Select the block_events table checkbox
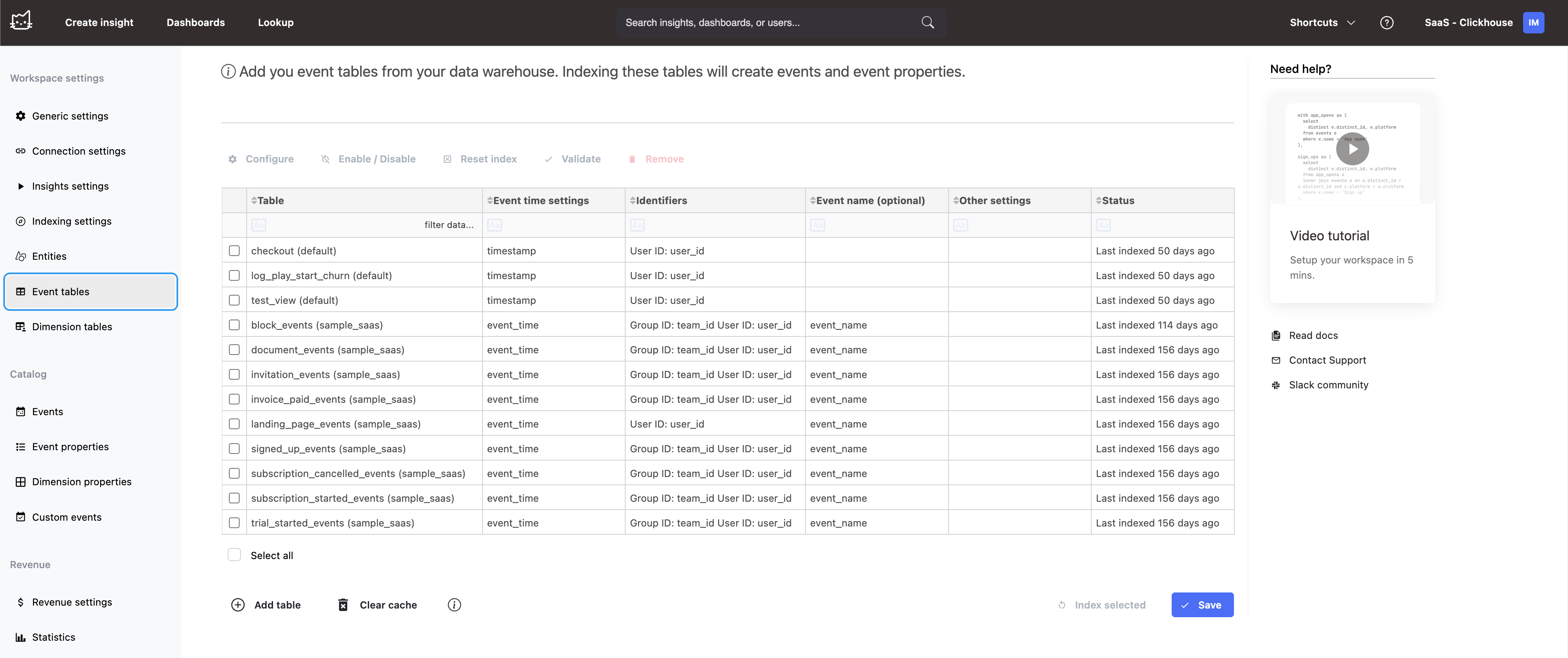Viewport: 1568px width, 658px height. [x=234, y=325]
